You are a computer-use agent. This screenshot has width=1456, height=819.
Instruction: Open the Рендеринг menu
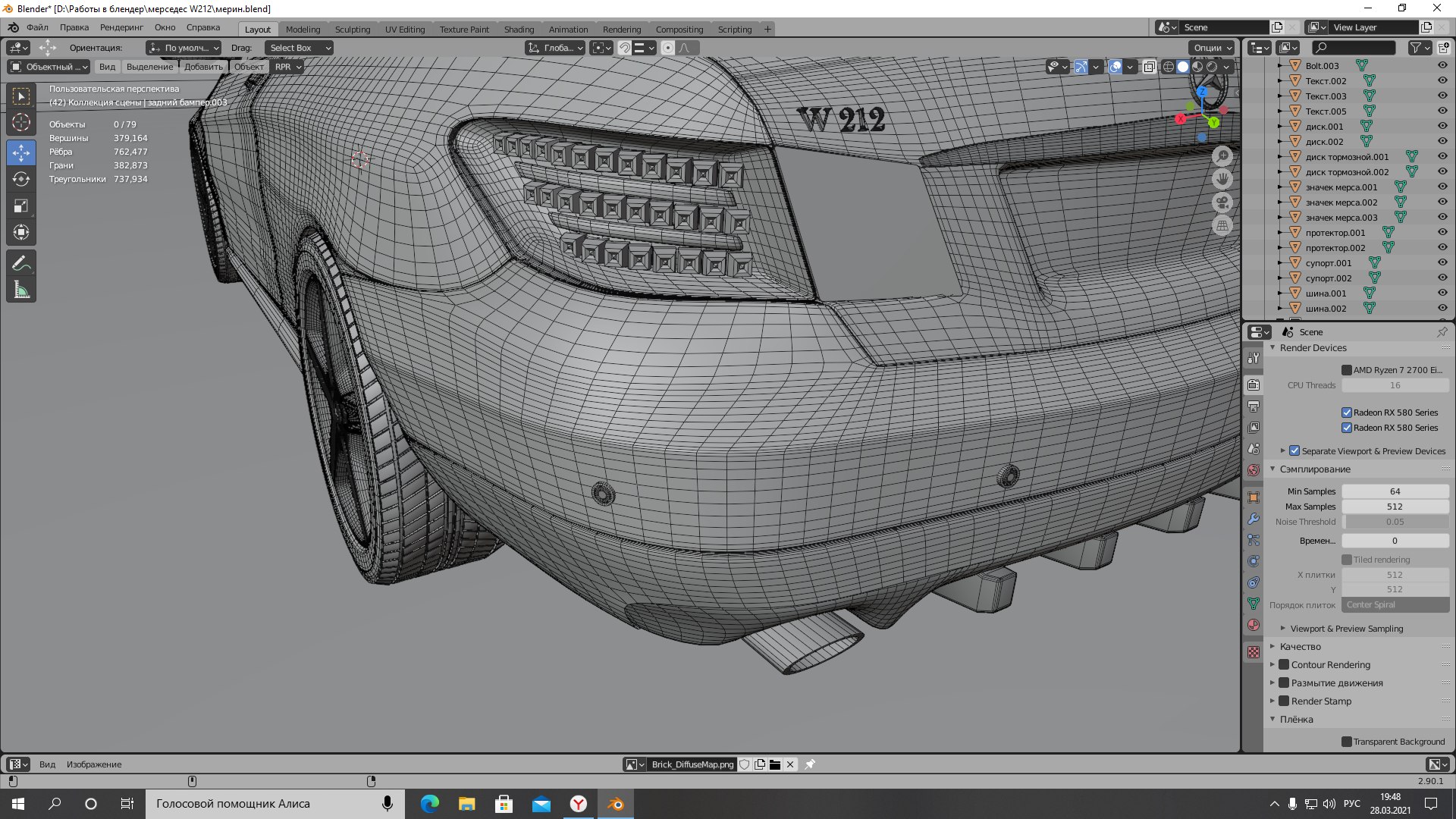pos(121,27)
